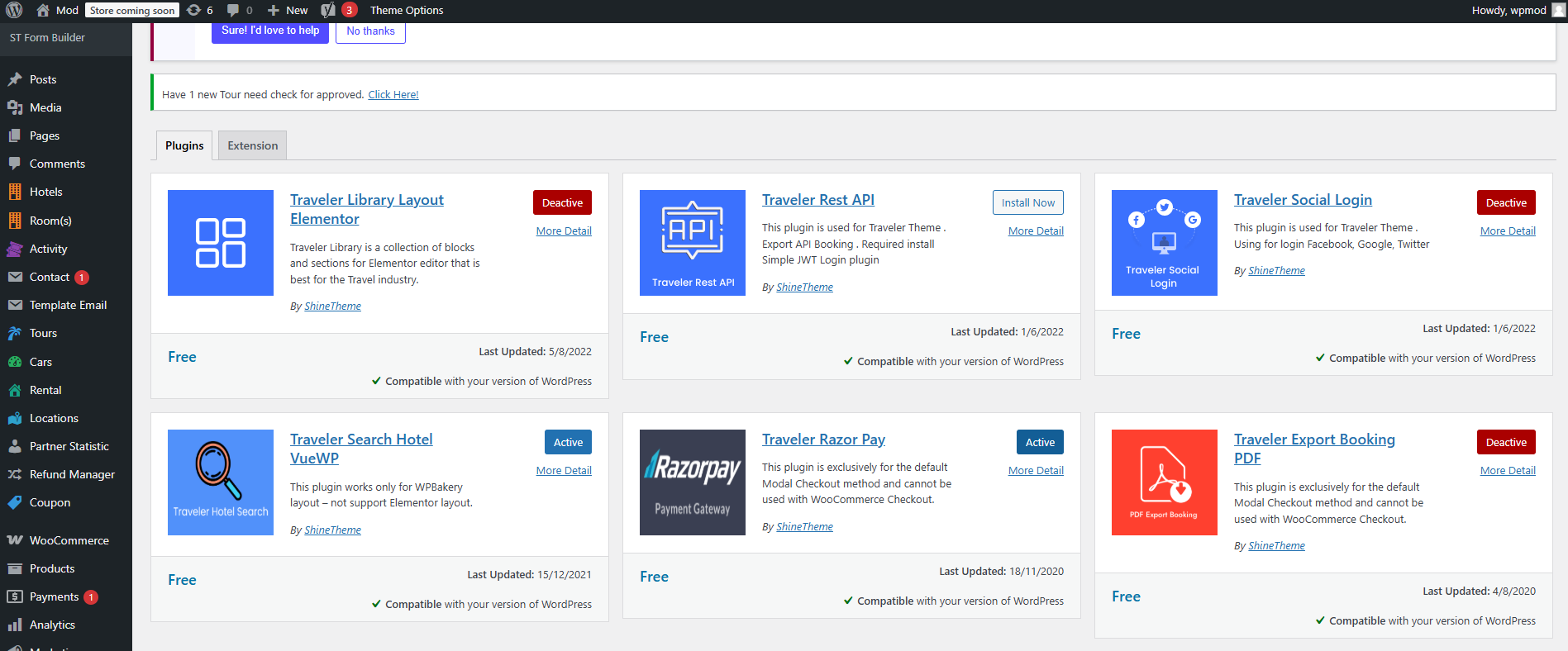Open the Traveler Export Booking PDF title link

(1314, 449)
